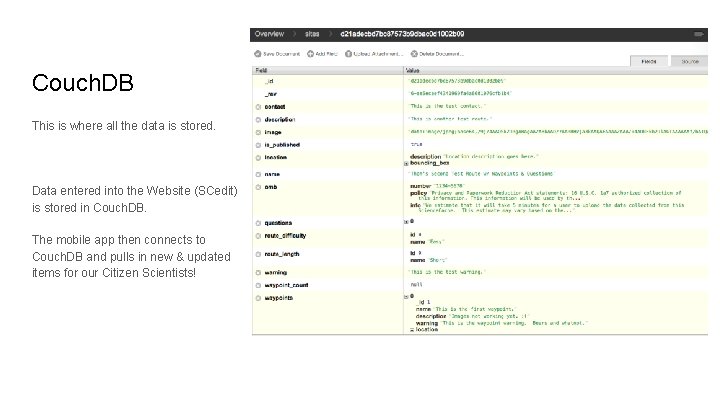Click the Upload Attachment label
The image size is (720, 405).
378,54
